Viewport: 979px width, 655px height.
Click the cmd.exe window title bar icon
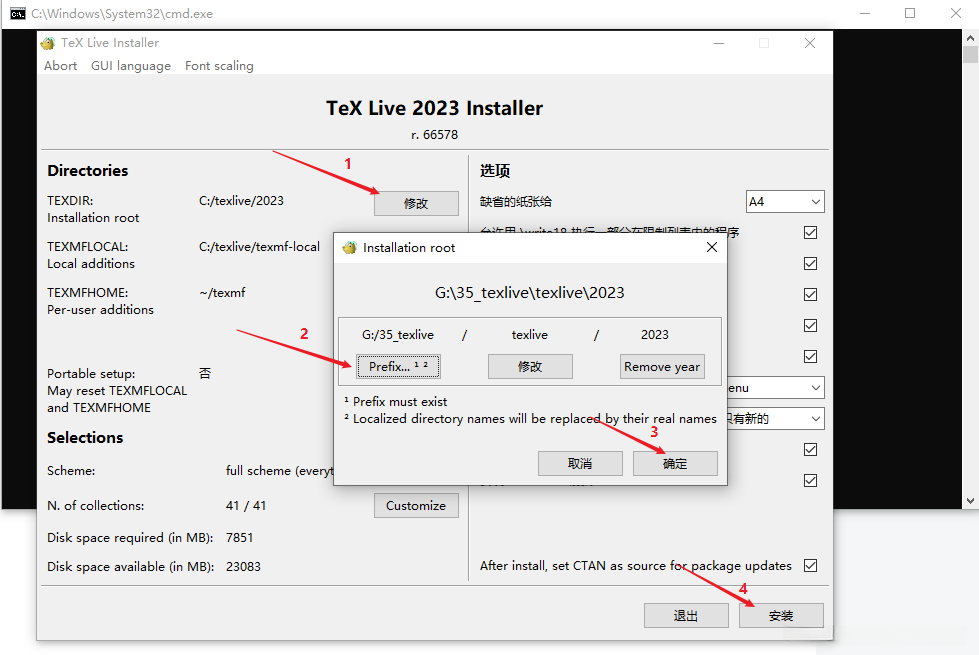coord(18,14)
